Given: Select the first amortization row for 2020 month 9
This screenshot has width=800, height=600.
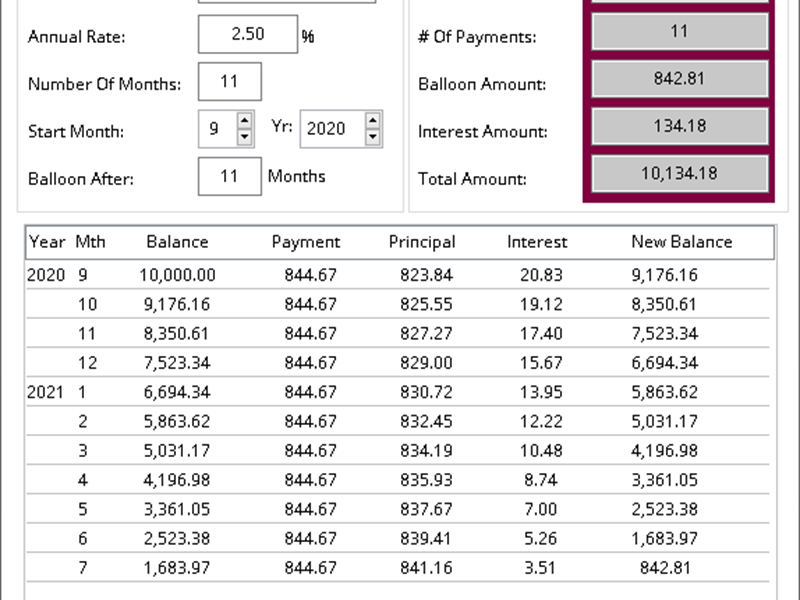Looking at the screenshot, I should (x=400, y=274).
